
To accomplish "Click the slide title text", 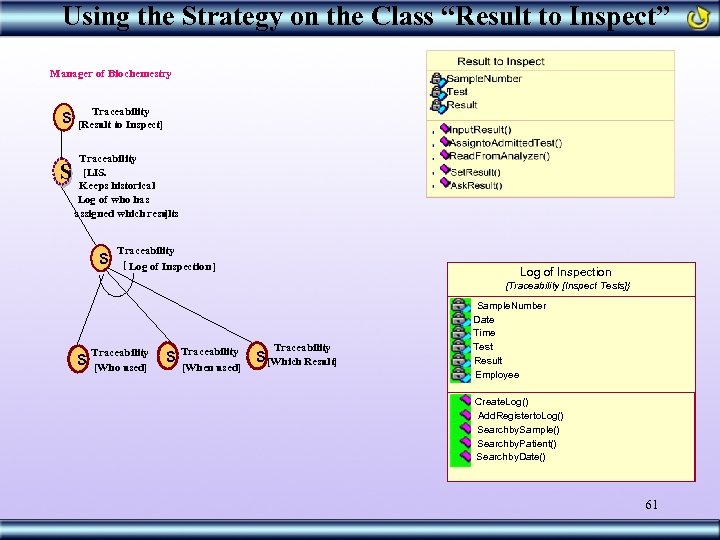I will pyautogui.click(x=366, y=17).
